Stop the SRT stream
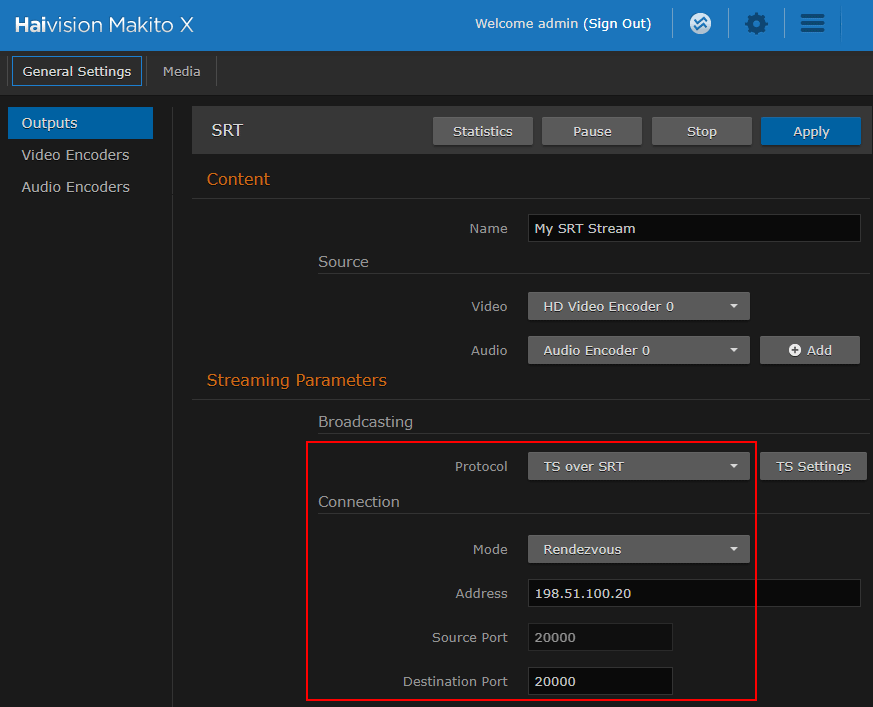The height and width of the screenshot is (707, 873). 701,131
